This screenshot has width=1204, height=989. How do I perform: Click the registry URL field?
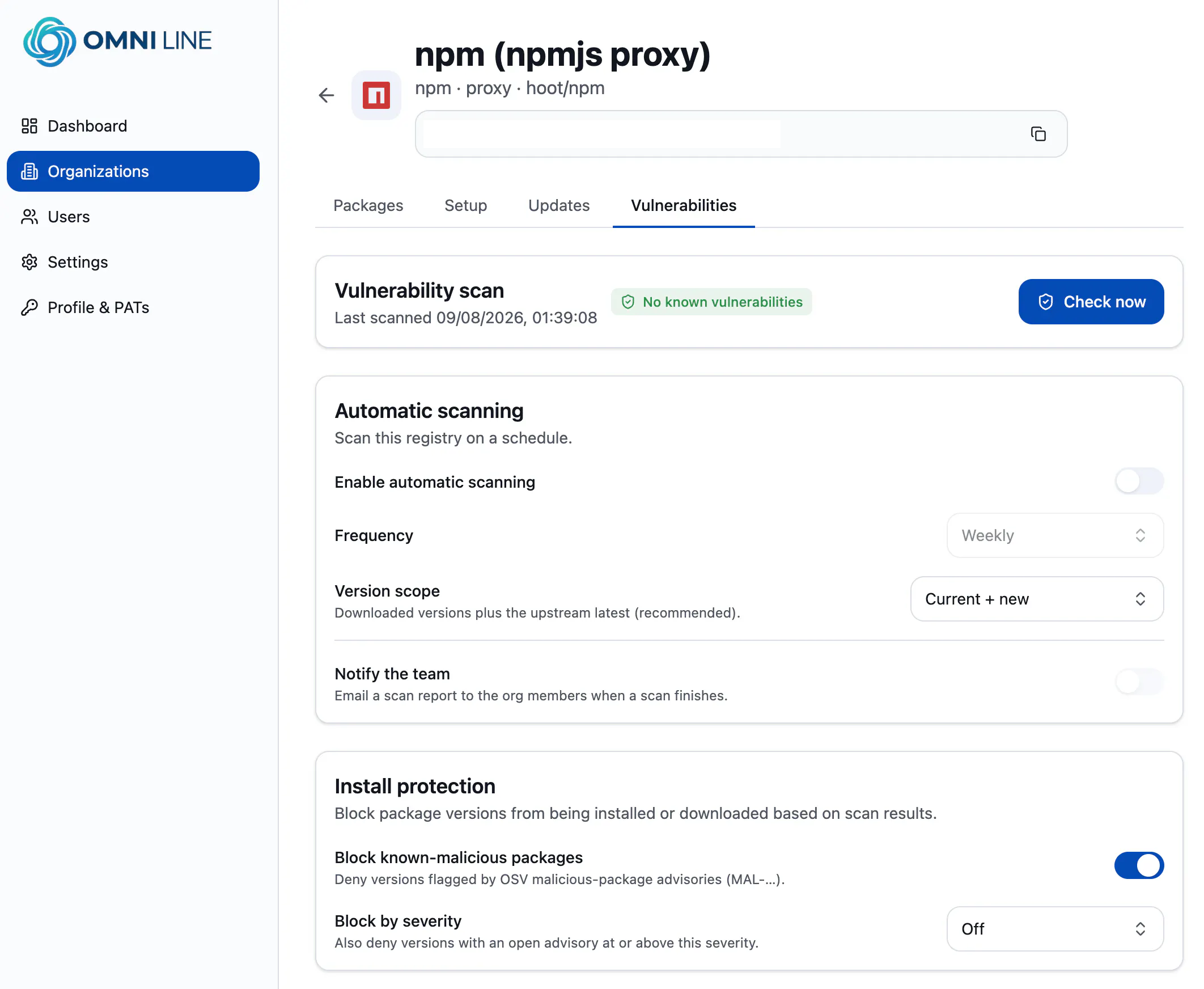[x=741, y=134]
